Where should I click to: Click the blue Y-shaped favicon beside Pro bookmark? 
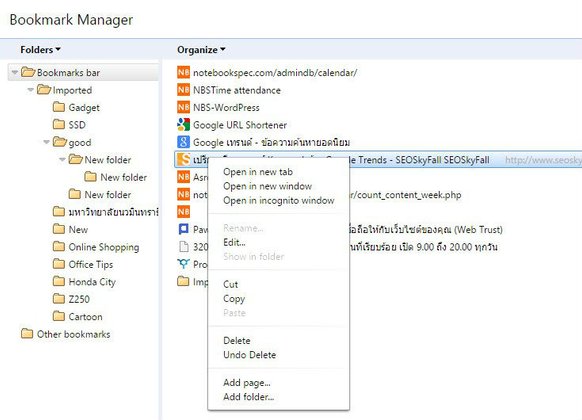click(x=183, y=264)
